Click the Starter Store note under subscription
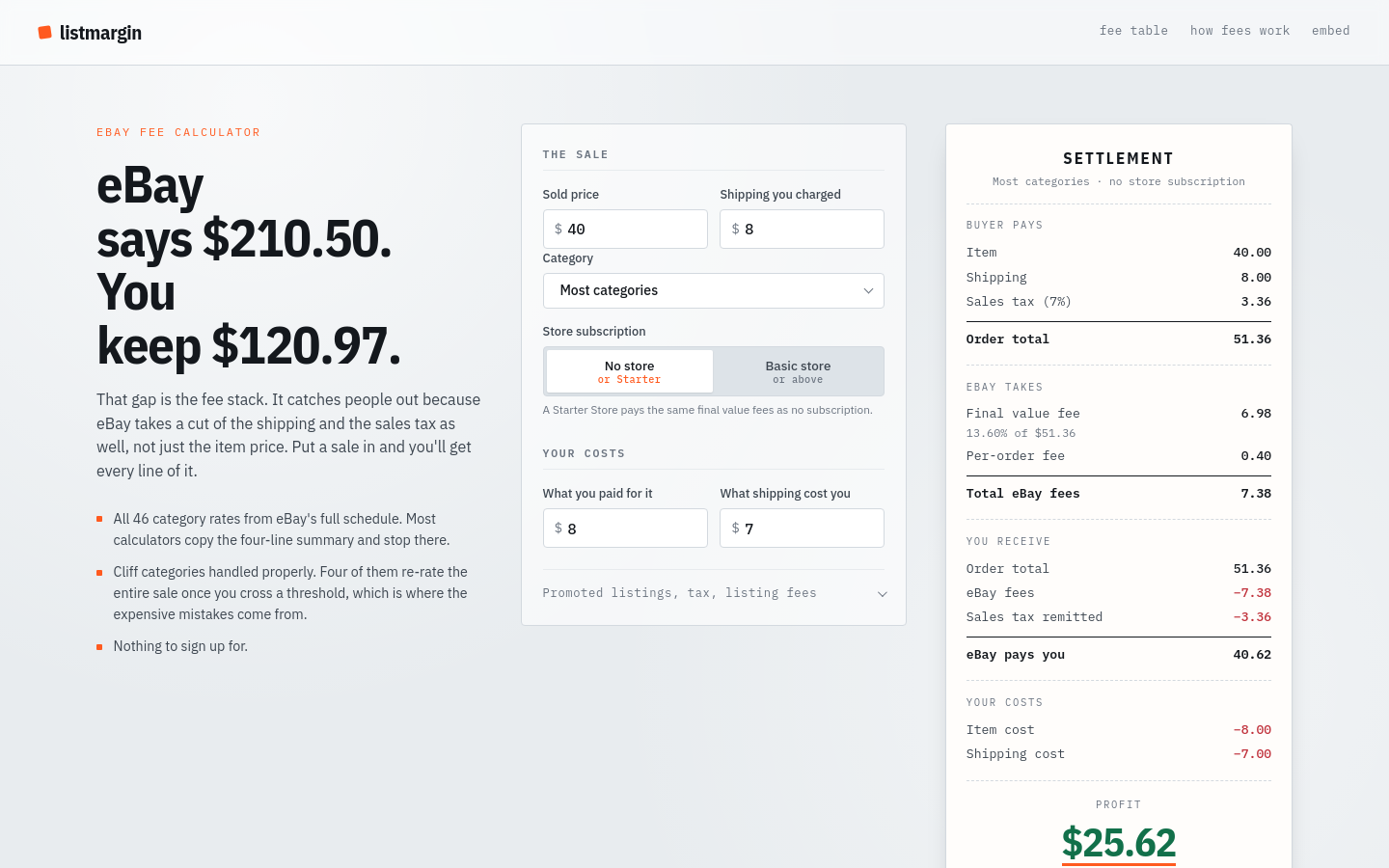The height and width of the screenshot is (868, 1389). pyautogui.click(x=707, y=410)
